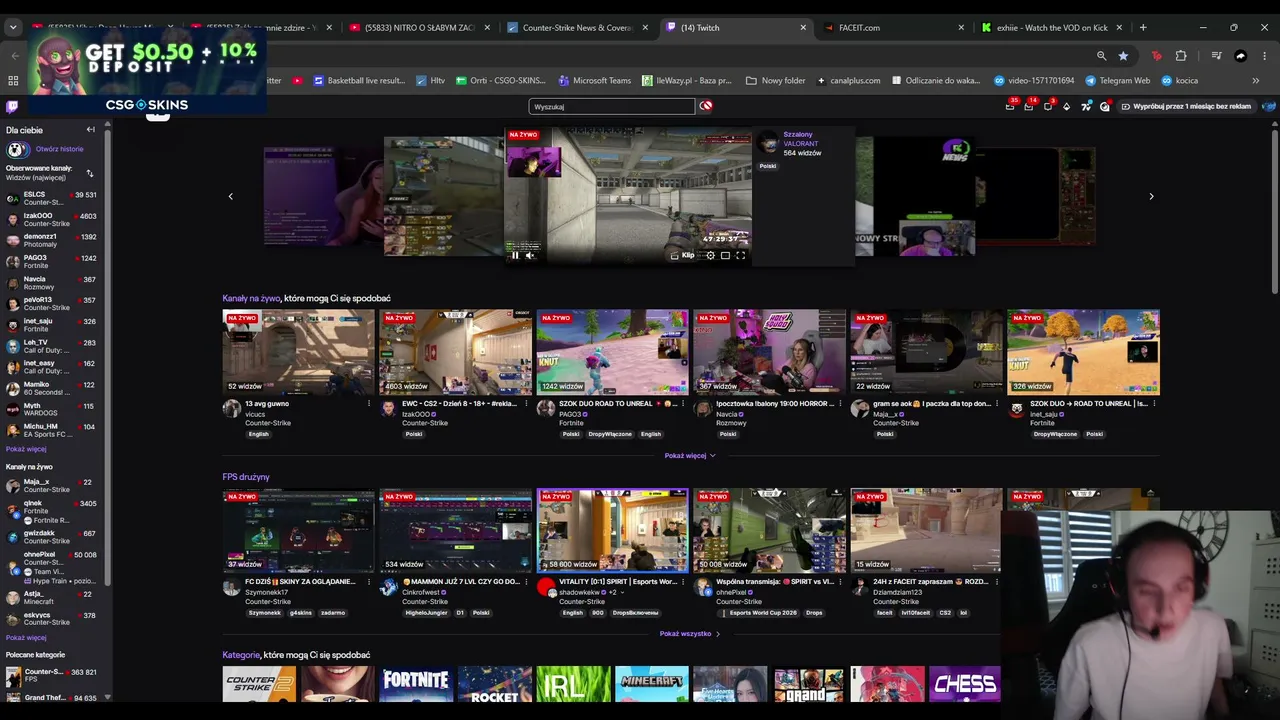Switch featured player to theatre mode

(x=725, y=255)
